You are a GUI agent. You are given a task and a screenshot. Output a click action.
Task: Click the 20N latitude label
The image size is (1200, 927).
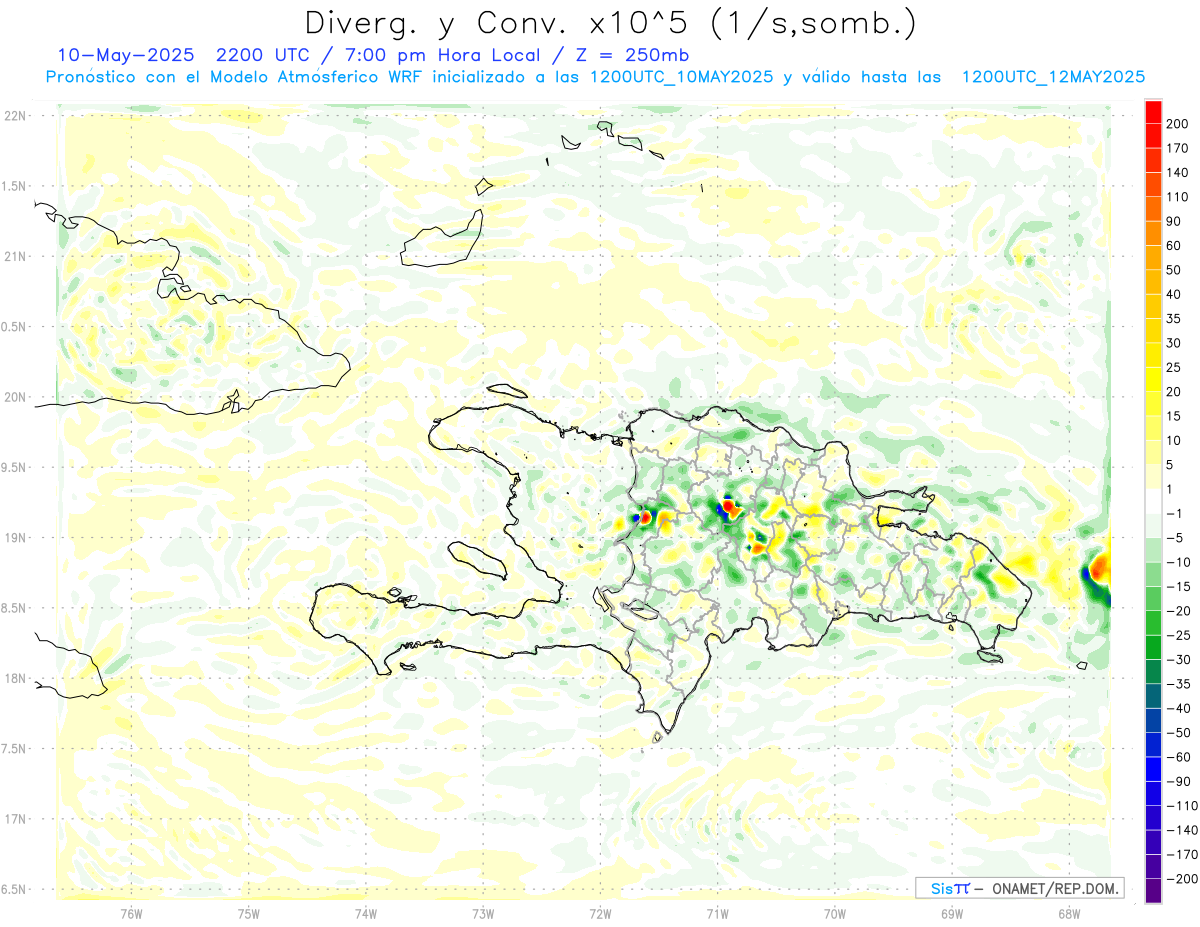click(15, 397)
